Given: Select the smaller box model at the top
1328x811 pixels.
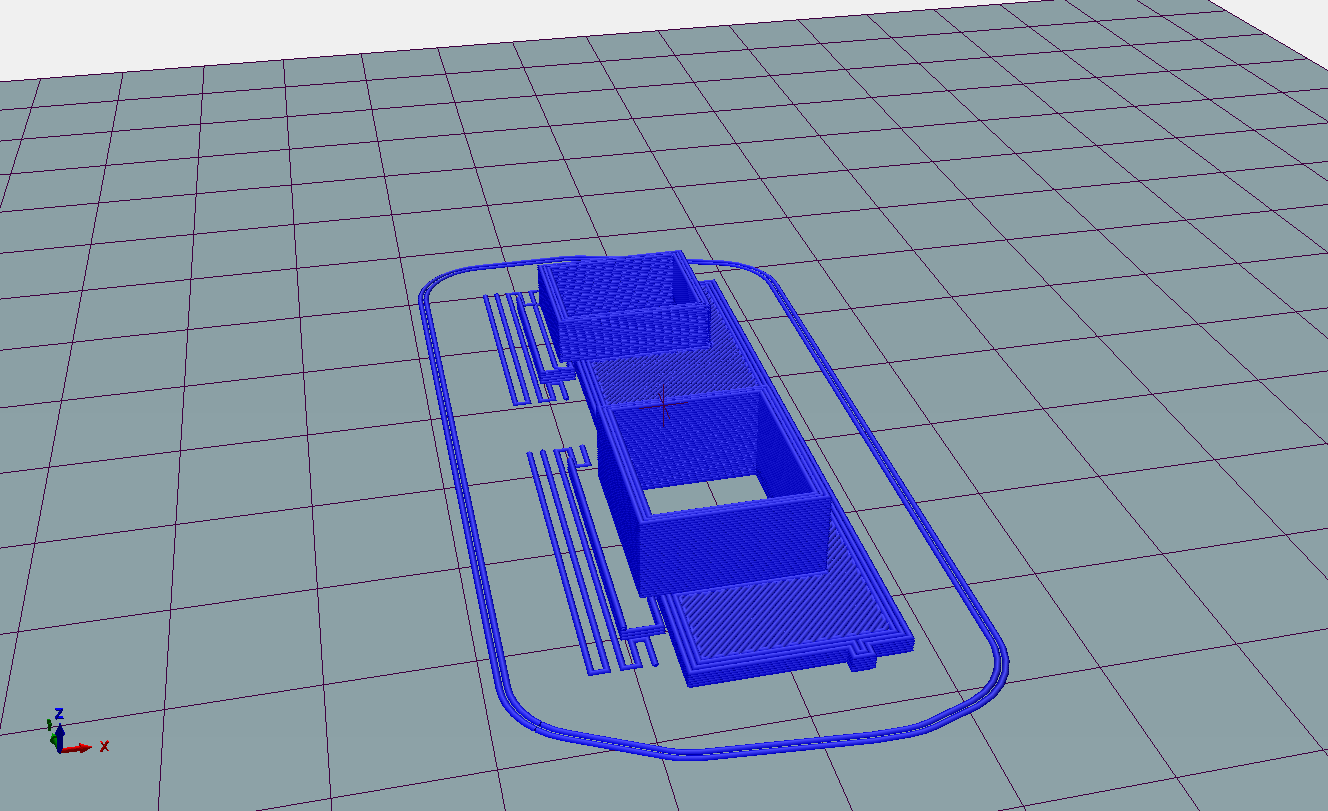Looking at the screenshot, I should 620,300.
